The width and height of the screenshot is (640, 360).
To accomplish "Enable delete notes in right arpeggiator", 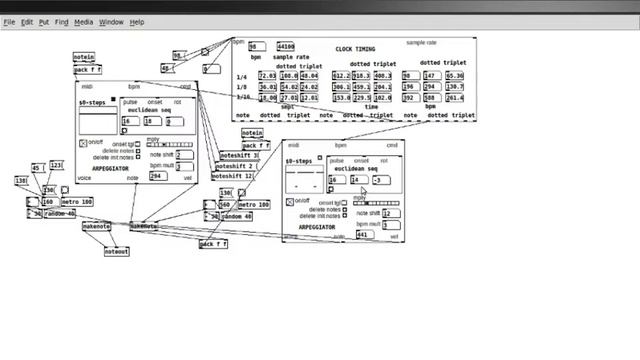I will pos(344,209).
